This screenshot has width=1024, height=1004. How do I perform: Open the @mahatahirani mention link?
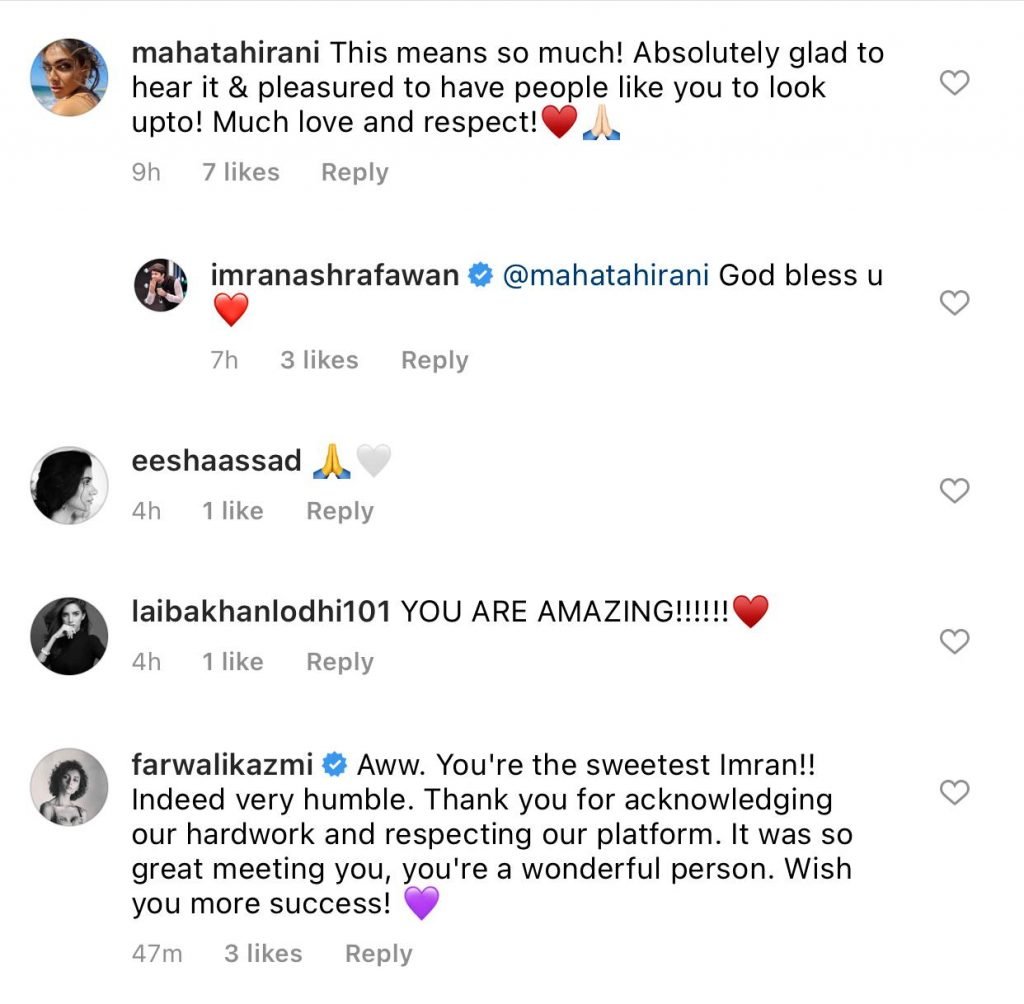pyautogui.click(x=605, y=276)
